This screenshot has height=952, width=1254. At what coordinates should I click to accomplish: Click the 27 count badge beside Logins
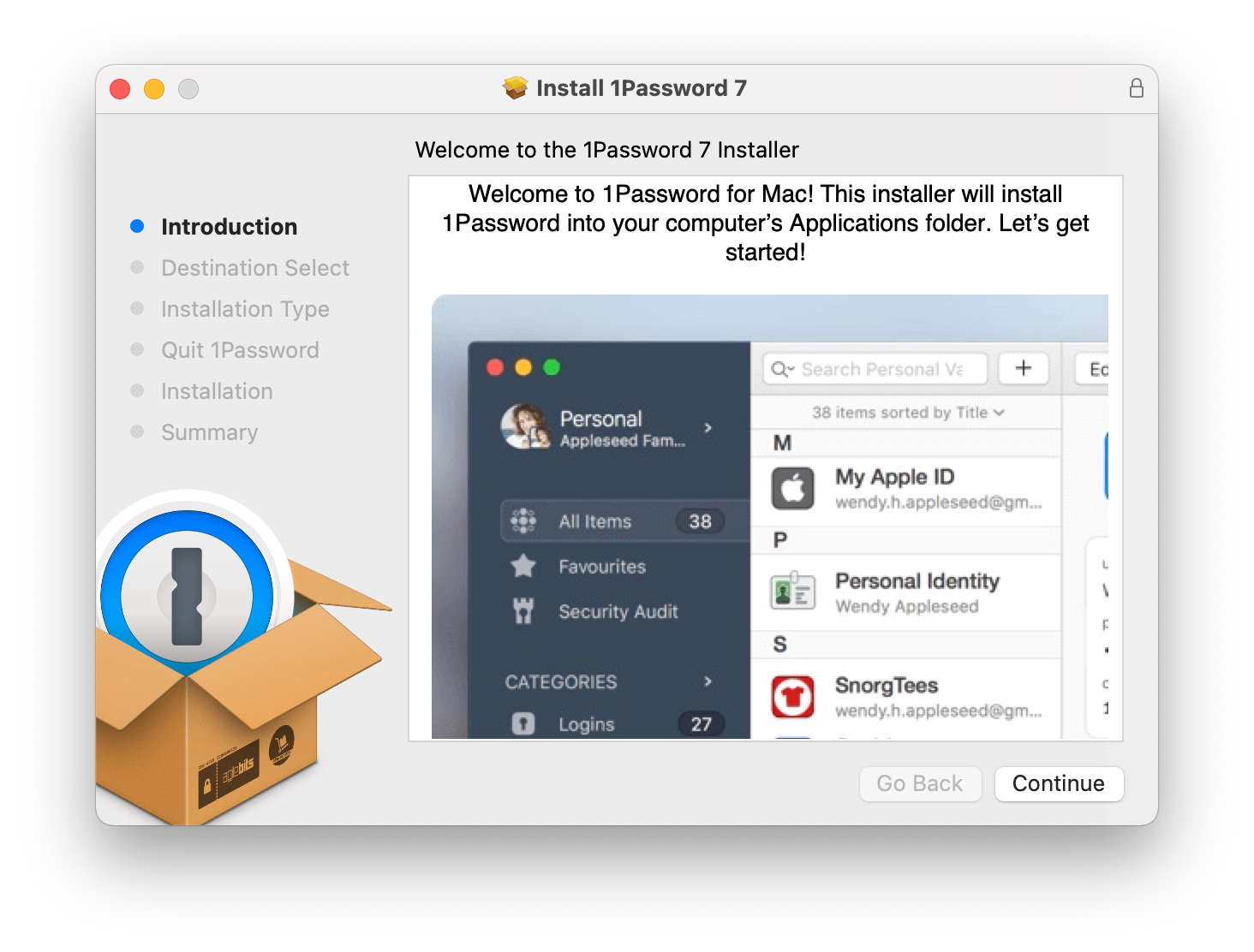[701, 724]
